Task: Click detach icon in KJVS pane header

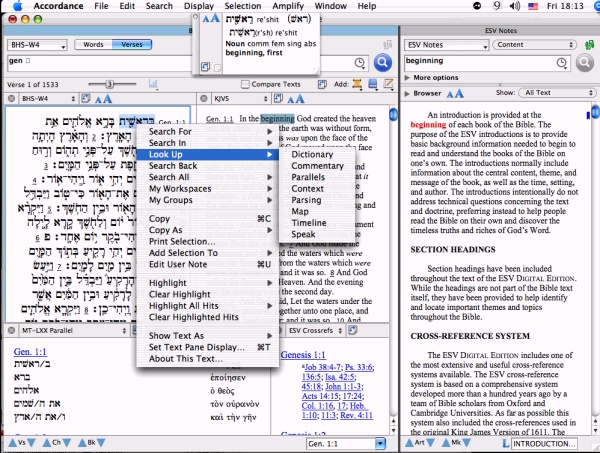Action: pyautogui.click(x=278, y=99)
